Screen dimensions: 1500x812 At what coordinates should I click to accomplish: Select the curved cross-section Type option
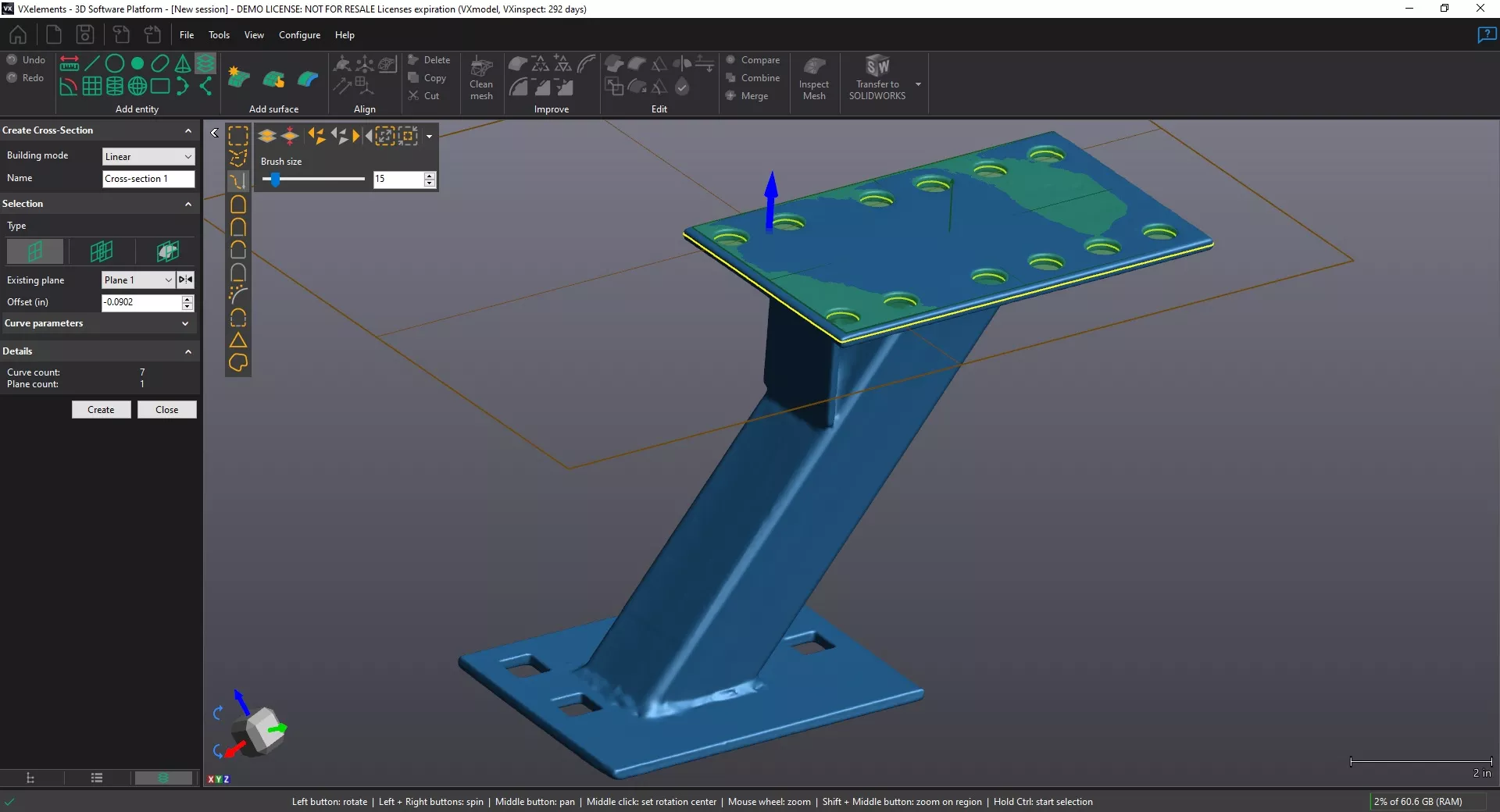pos(167,251)
